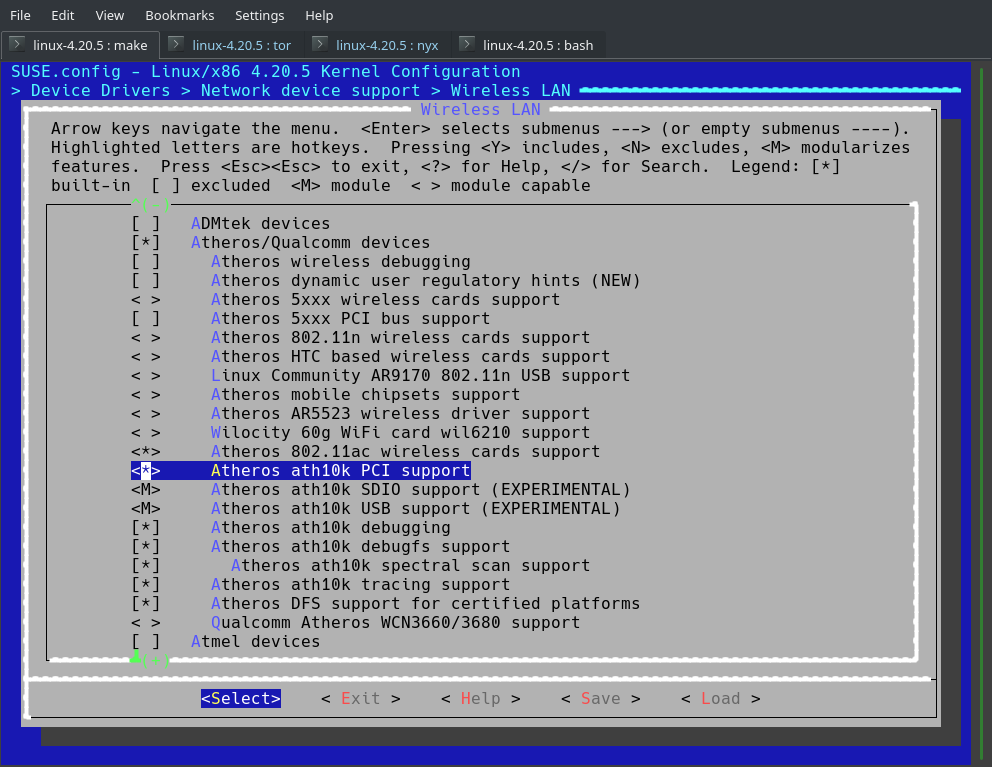Open the File menu
992x767 pixels.
tap(20, 15)
